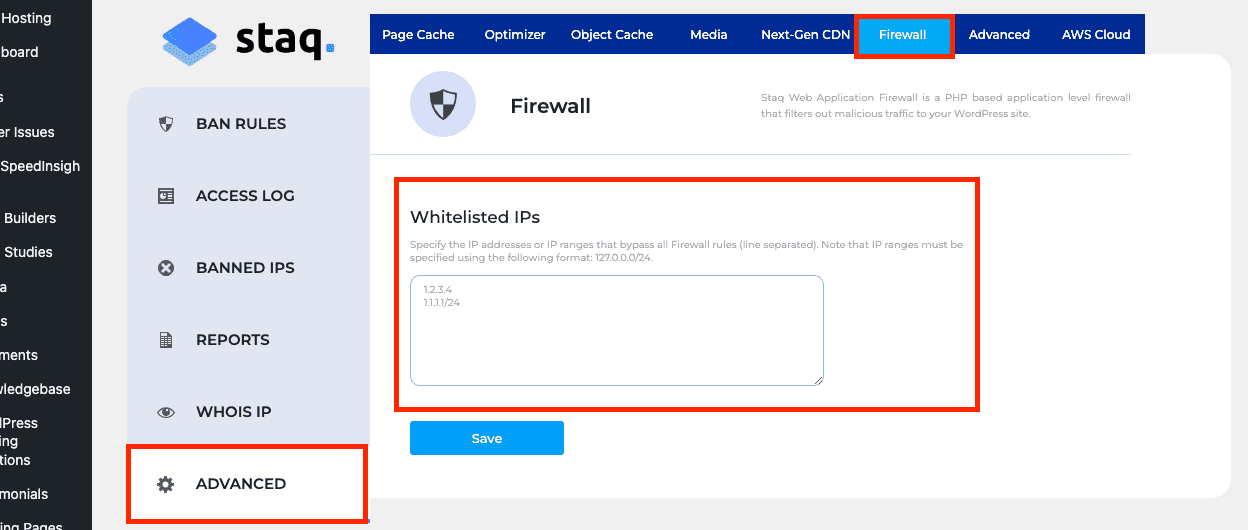1248x530 pixels.
Task: Open the Page Cache tab
Action: [418, 35]
